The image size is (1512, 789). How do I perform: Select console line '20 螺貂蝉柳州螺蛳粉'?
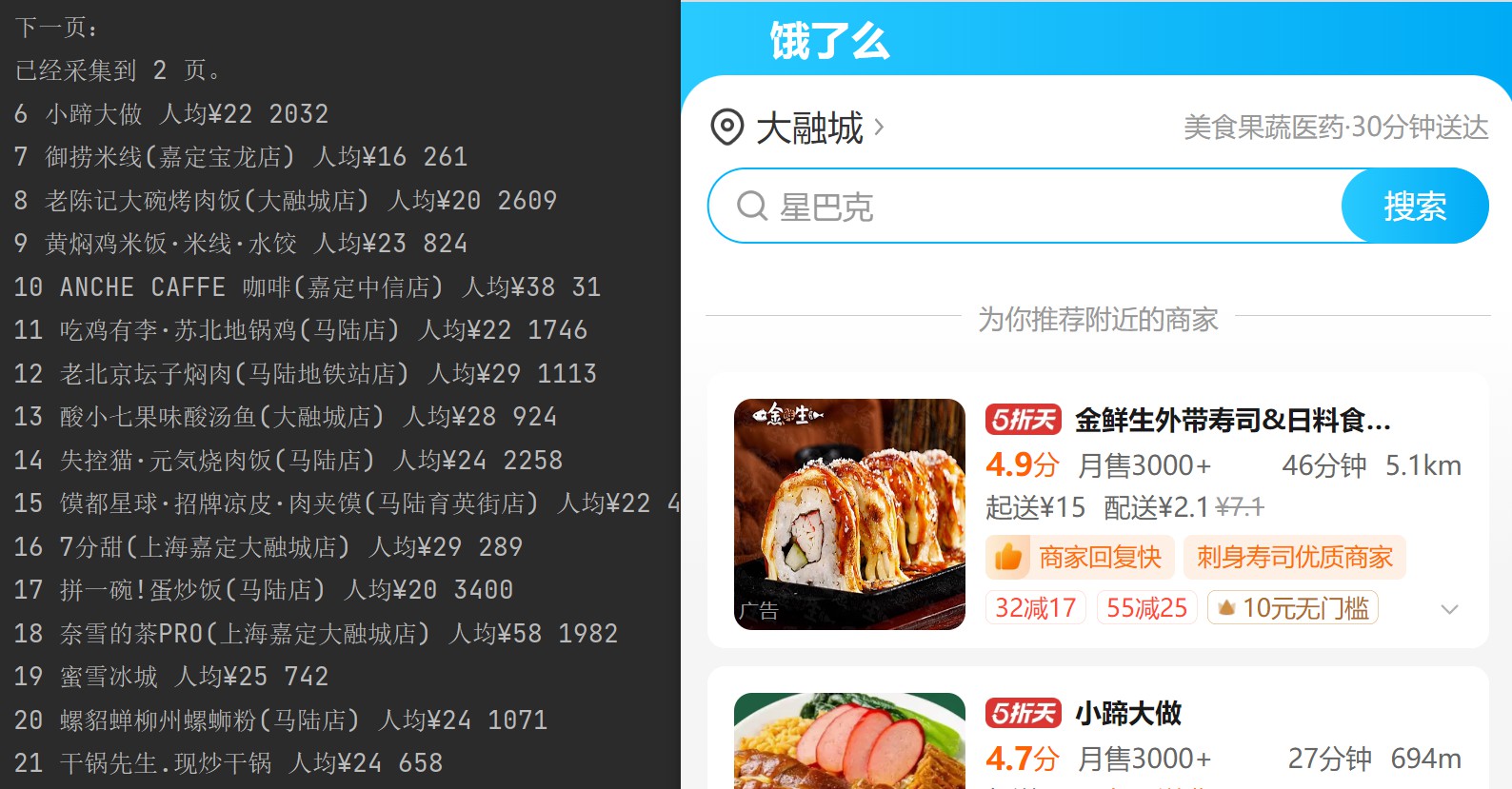281,720
